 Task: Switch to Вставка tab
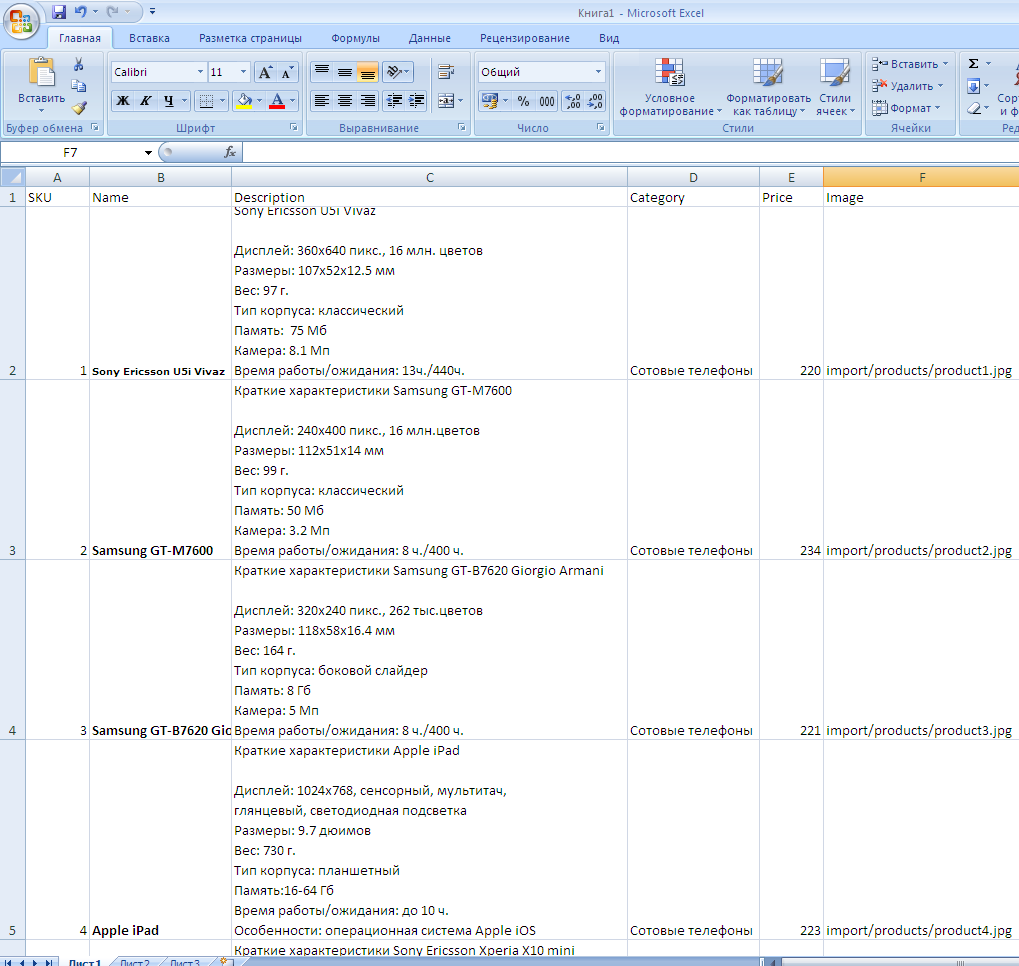pos(149,38)
